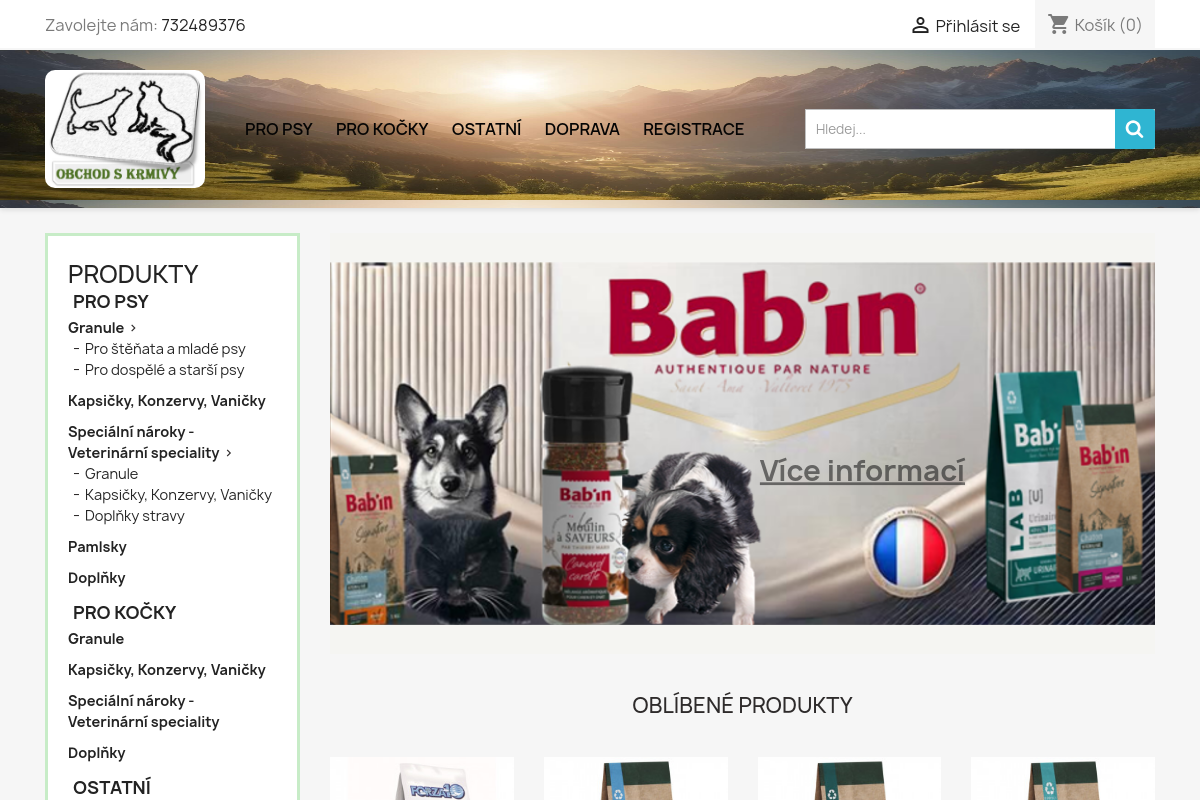Click the magnifier search button
This screenshot has height=800, width=1200.
[x=1135, y=129]
